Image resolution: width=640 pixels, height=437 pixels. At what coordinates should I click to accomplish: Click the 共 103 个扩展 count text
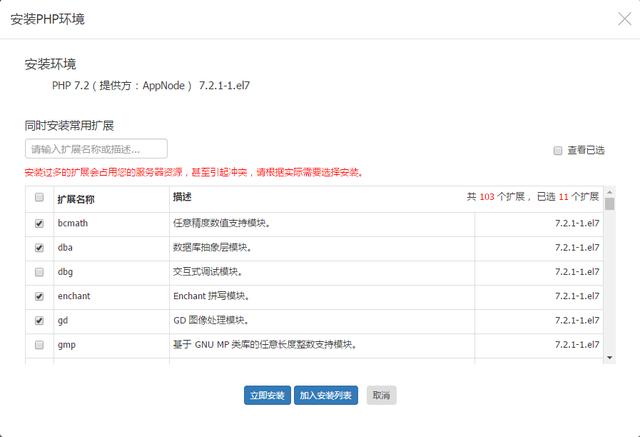click(498, 197)
